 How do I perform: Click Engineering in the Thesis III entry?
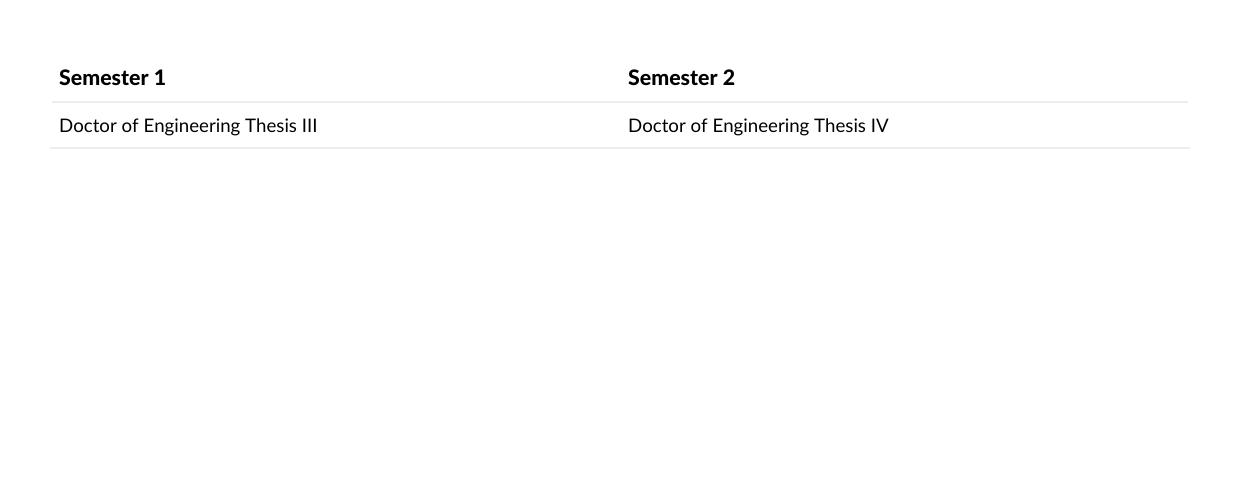pyautogui.click(x=192, y=126)
